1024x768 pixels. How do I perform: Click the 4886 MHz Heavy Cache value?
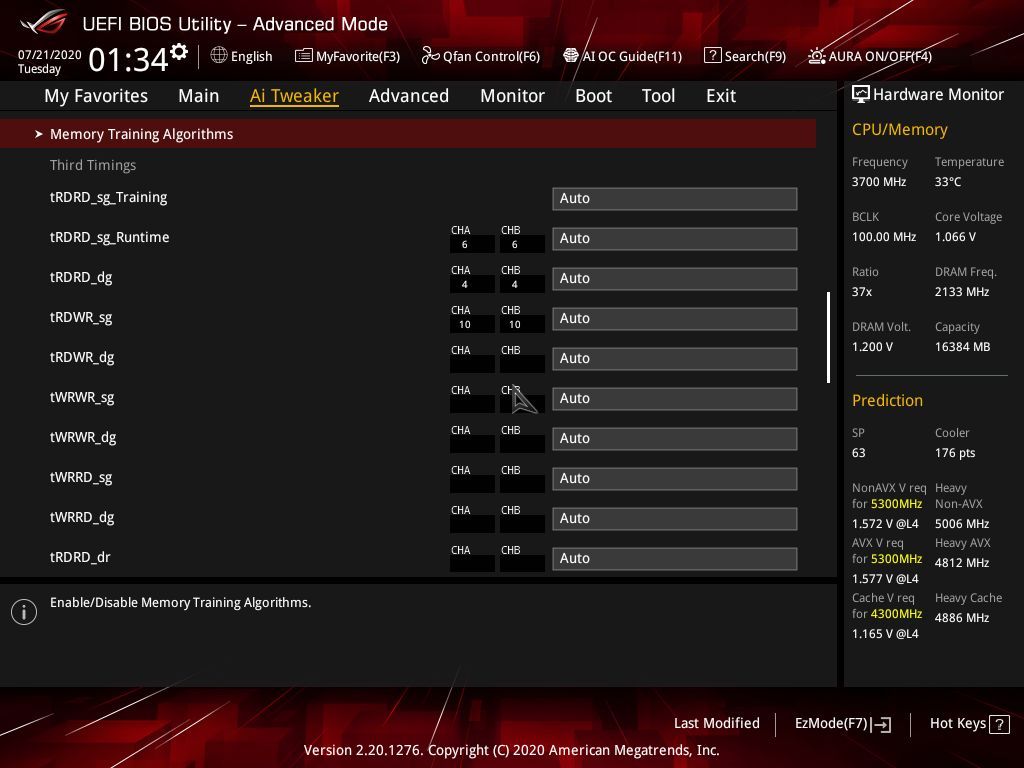tap(961, 617)
